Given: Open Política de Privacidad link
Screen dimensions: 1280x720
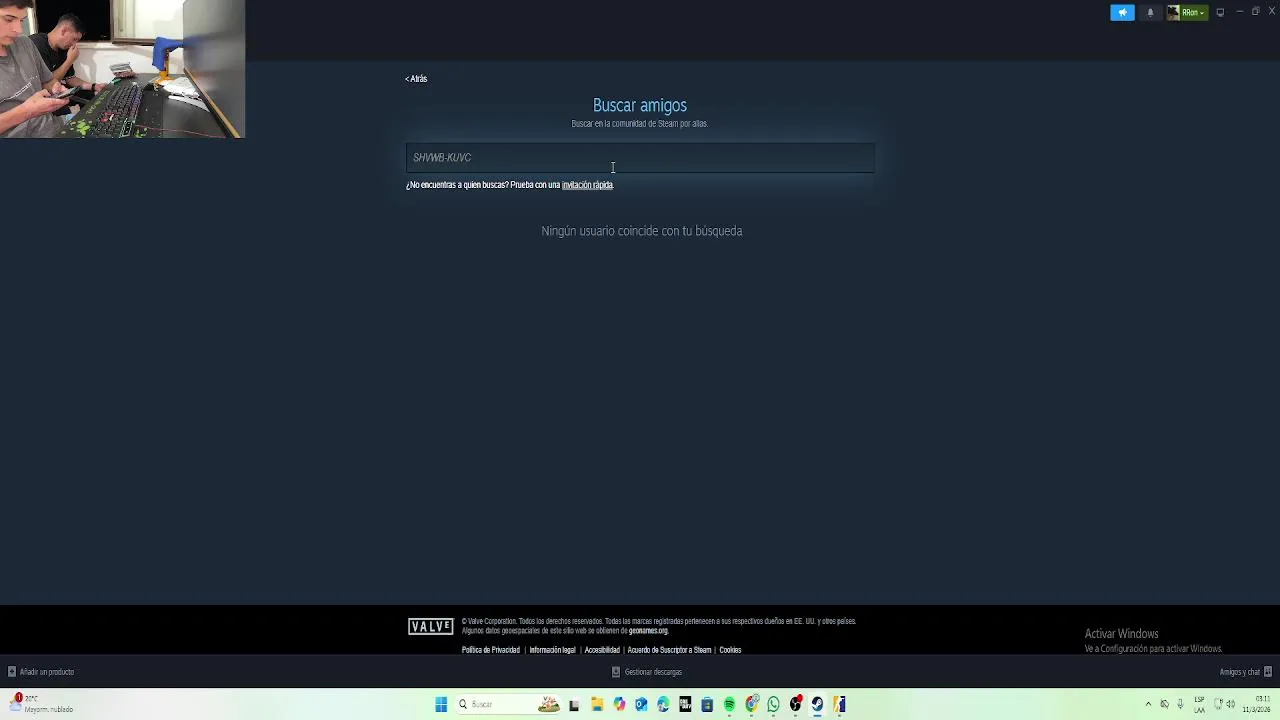Looking at the screenshot, I should pyautogui.click(x=491, y=650).
